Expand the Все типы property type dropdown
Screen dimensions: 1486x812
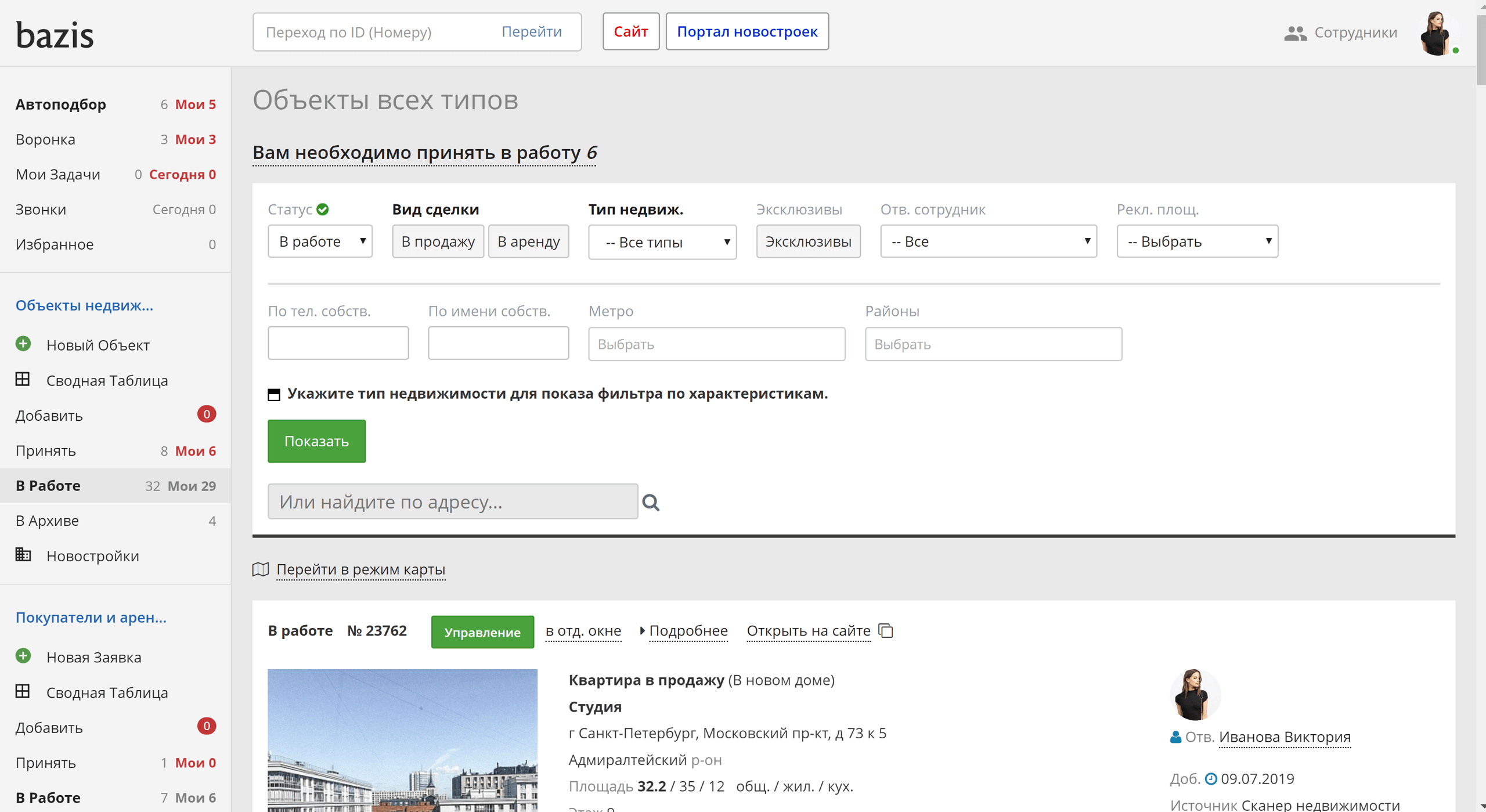click(x=662, y=242)
